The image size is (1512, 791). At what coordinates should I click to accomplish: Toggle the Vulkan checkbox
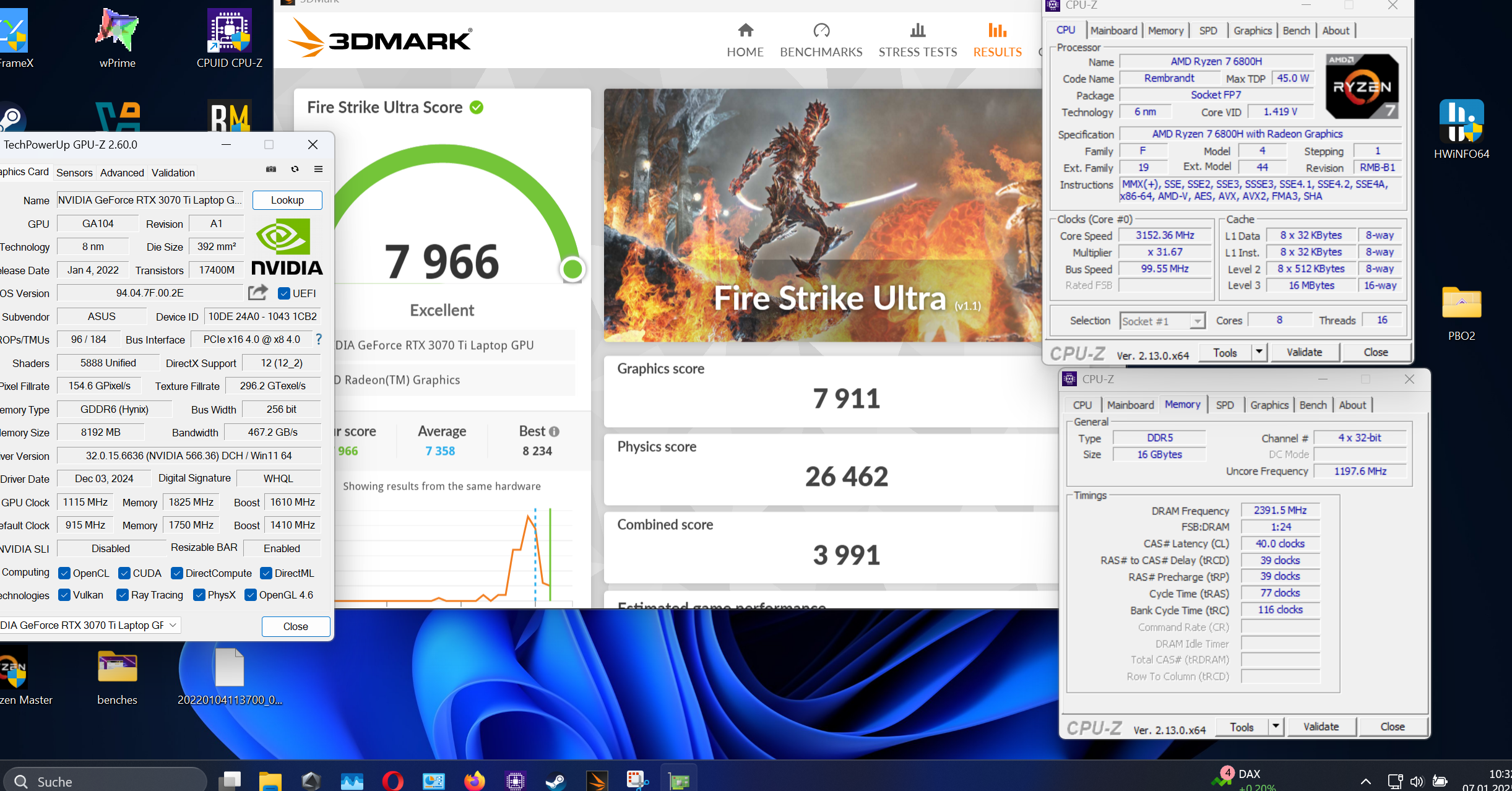64,595
